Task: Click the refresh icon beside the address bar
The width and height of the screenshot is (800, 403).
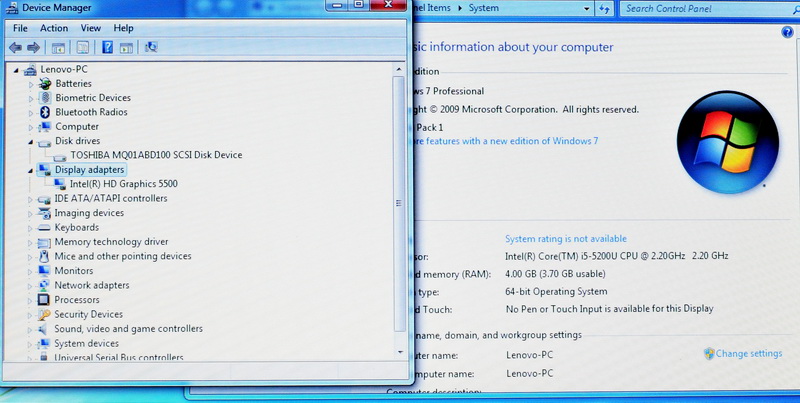Action: [605, 9]
